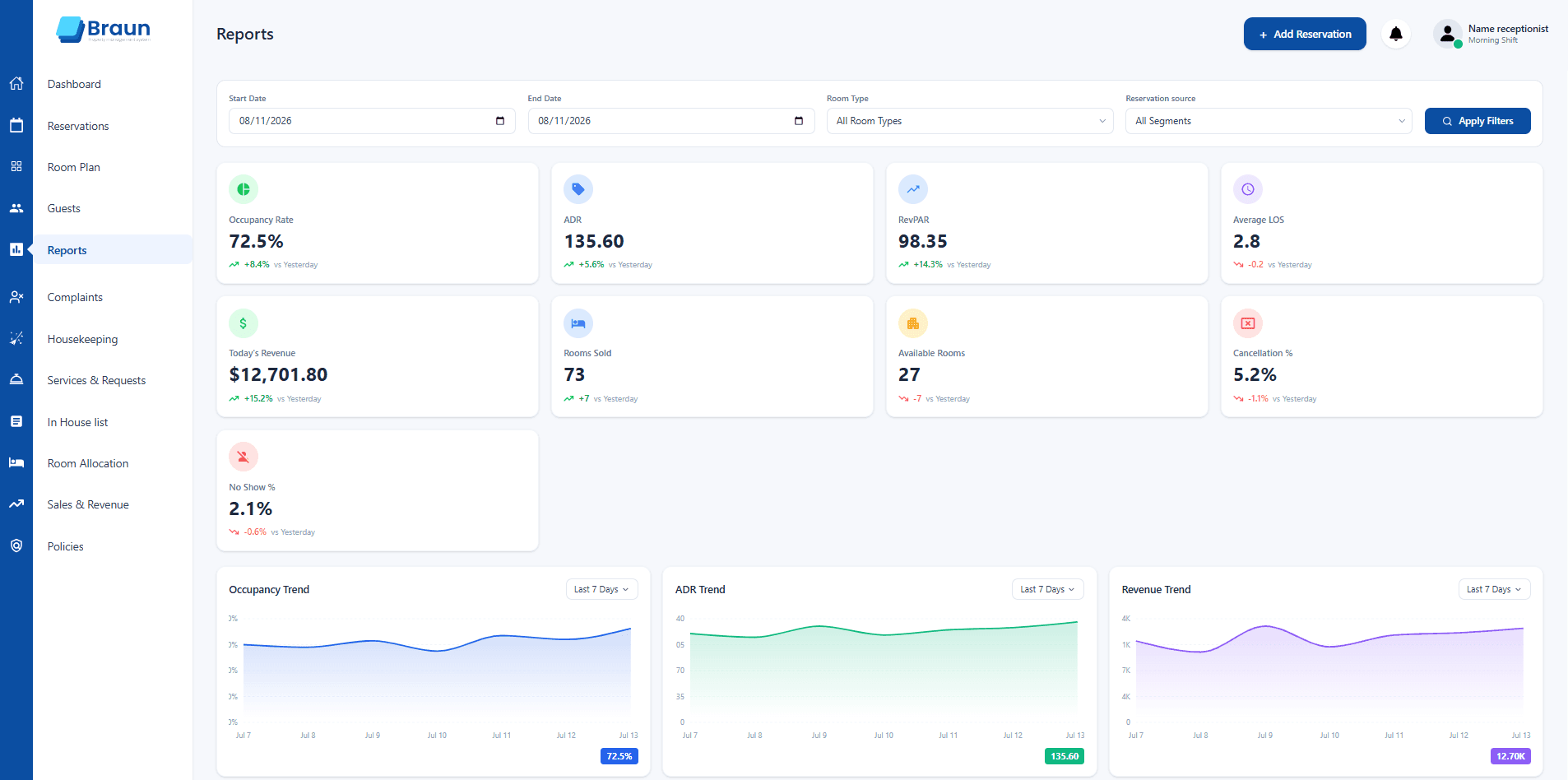The height and width of the screenshot is (780, 1568).
Task: Click the Average LOS value 2.8
Action: [1246, 241]
